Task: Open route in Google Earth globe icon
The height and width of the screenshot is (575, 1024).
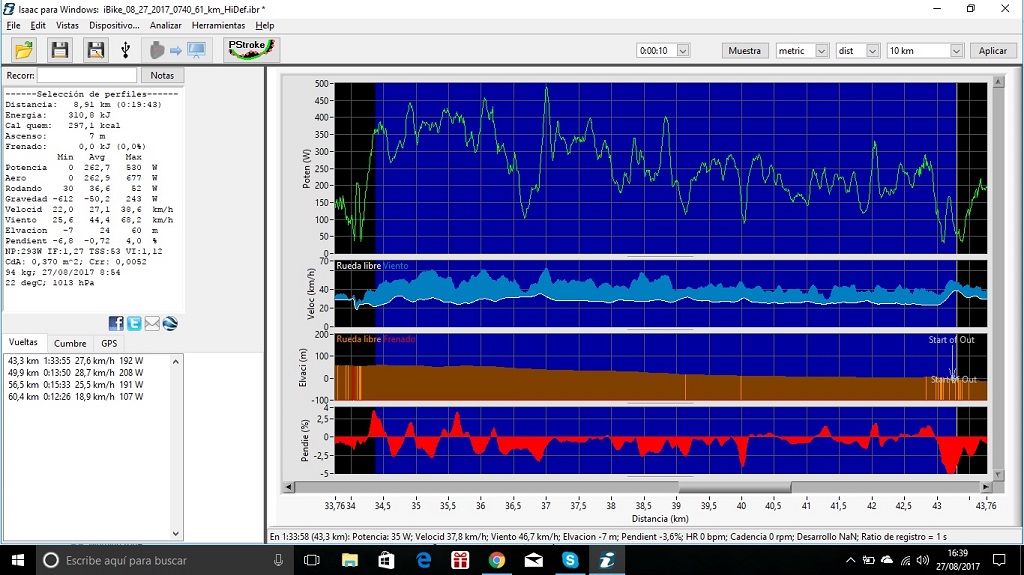Action: pyautogui.click(x=170, y=323)
